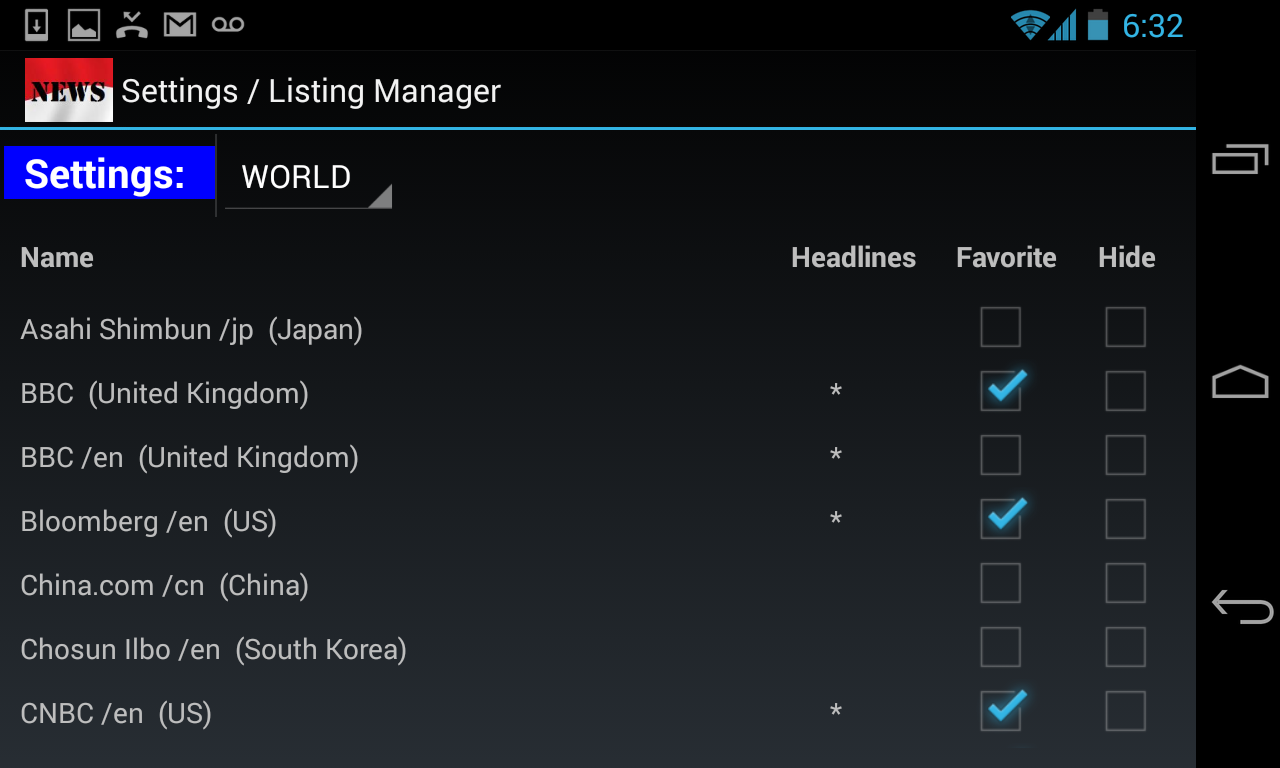Hide the Asahi Shimbun listing
This screenshot has height=768, width=1280.
tap(1125, 327)
